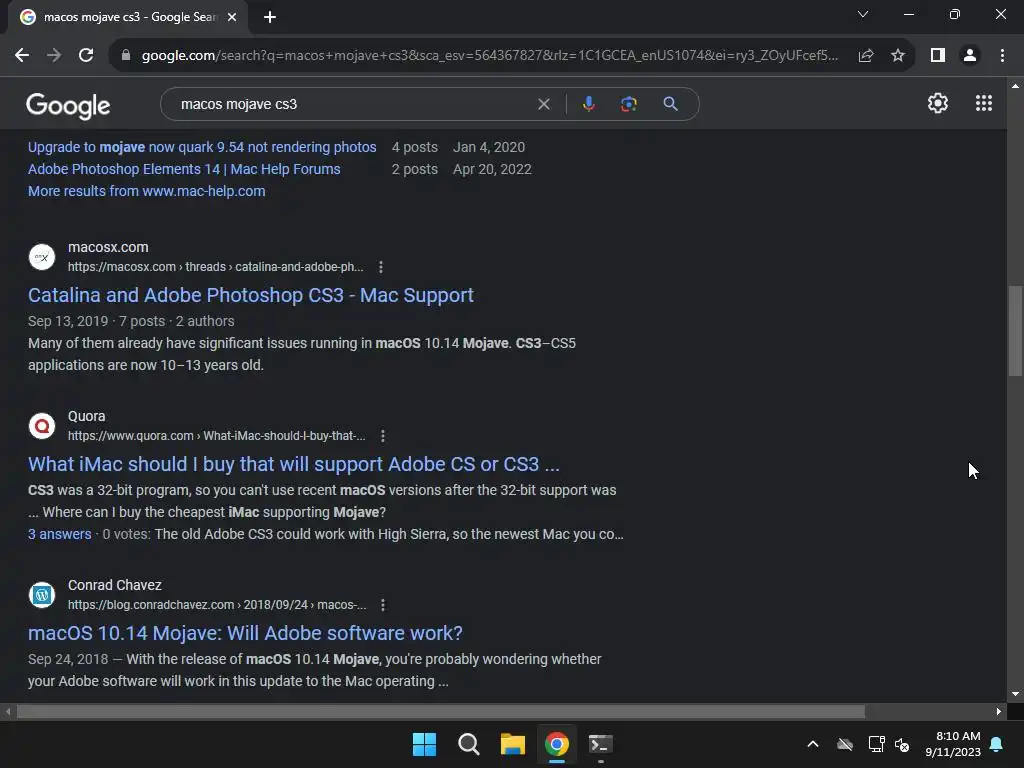The image size is (1024, 768).
Task: Open a new tab
Action: click(270, 17)
